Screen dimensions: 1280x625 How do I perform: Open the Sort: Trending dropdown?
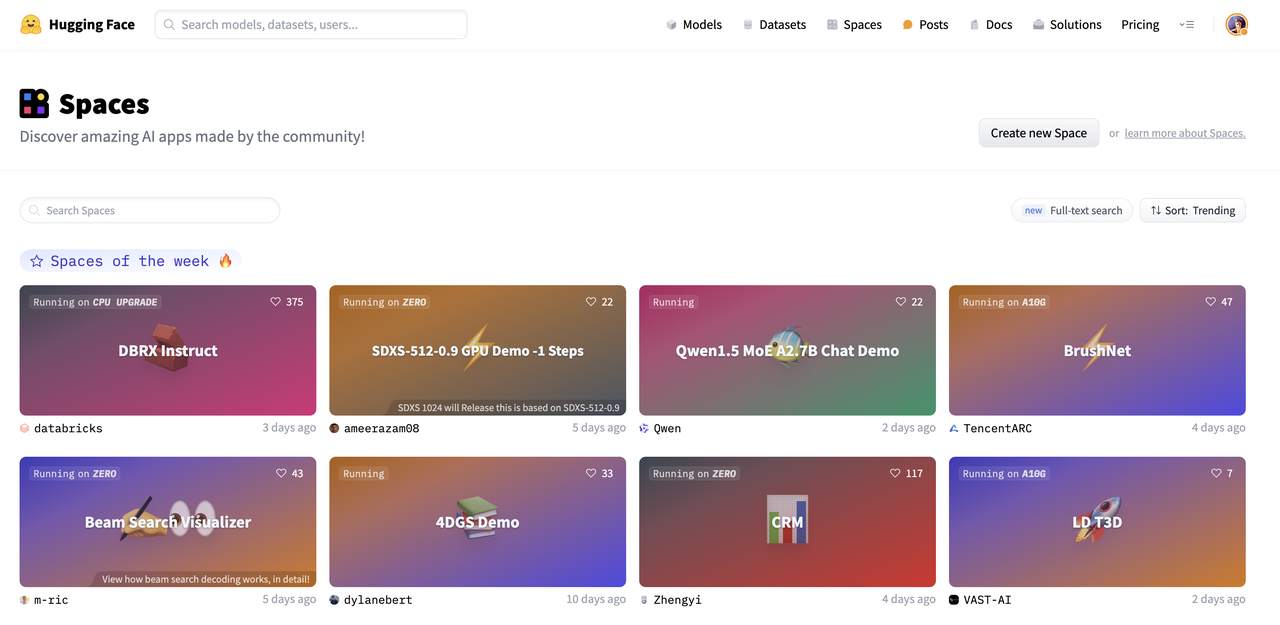coord(1193,210)
